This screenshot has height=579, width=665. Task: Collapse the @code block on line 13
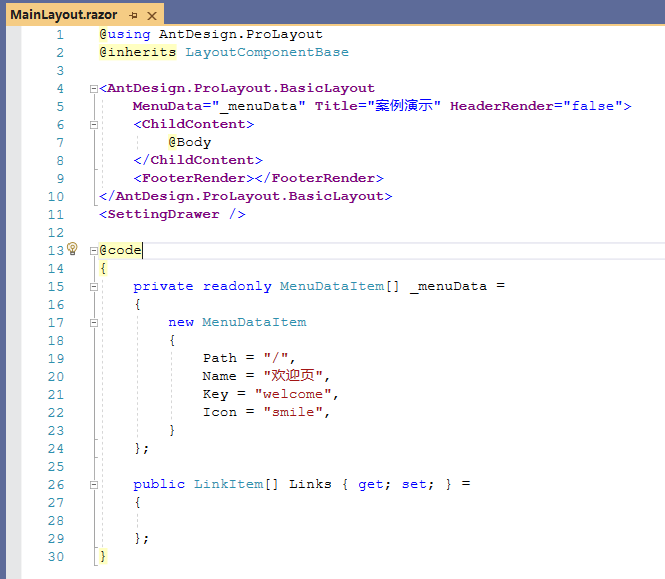point(94,251)
